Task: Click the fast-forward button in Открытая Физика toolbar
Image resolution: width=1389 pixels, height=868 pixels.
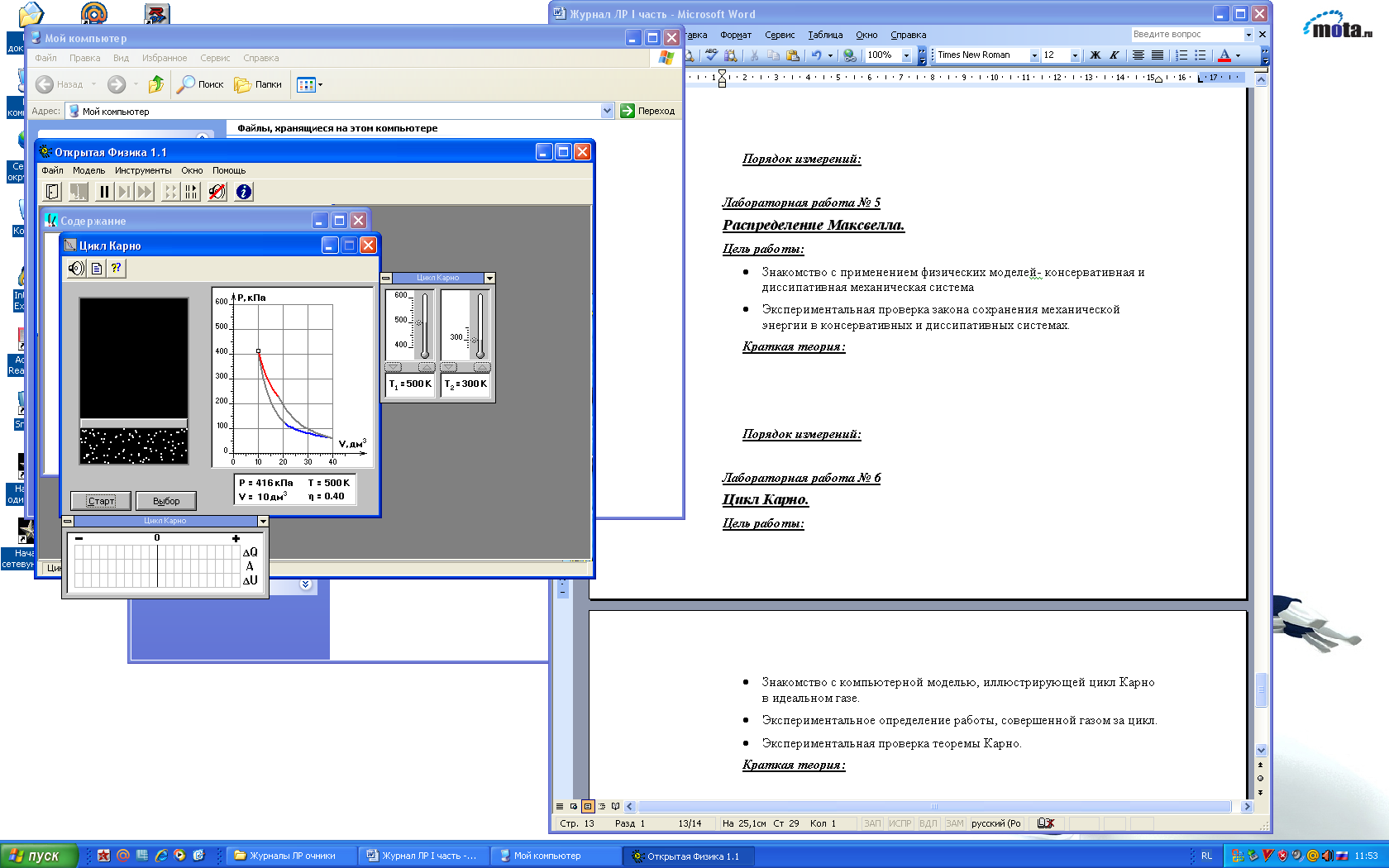Action: pyautogui.click(x=145, y=192)
